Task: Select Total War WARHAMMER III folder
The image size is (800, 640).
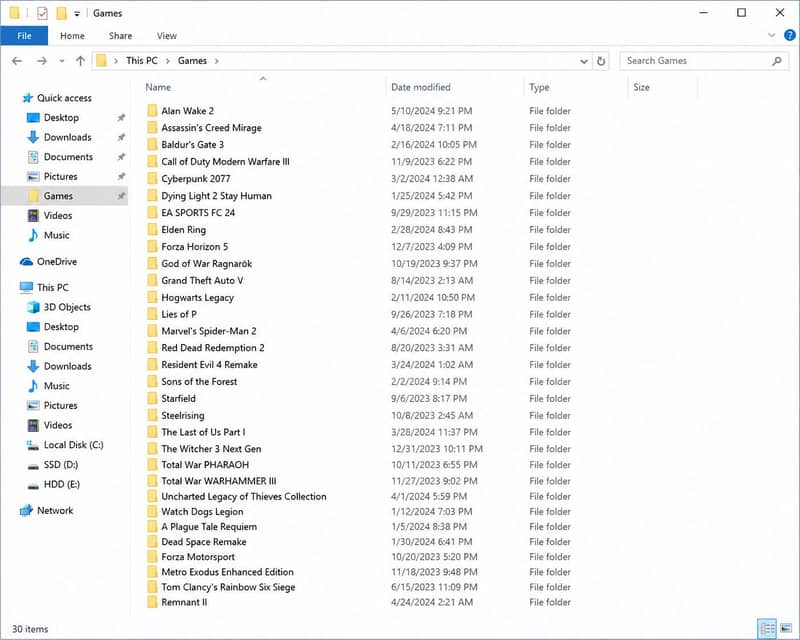Action: pyautogui.click(x=219, y=481)
